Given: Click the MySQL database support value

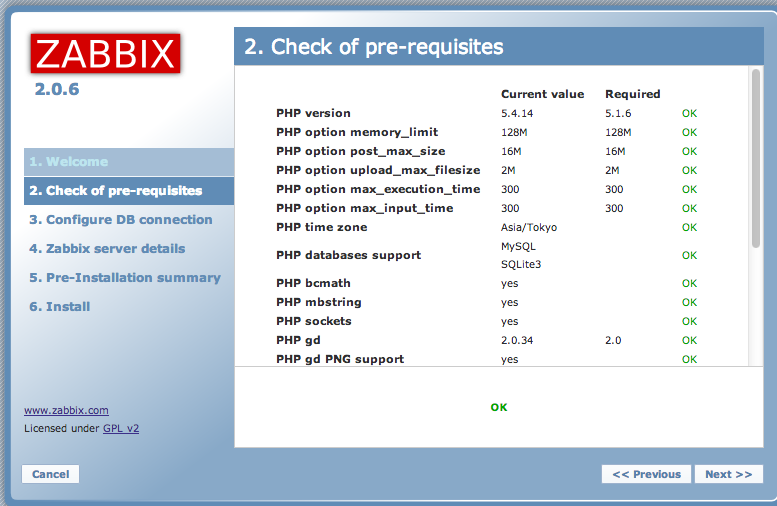Looking at the screenshot, I should pyautogui.click(x=518, y=246).
